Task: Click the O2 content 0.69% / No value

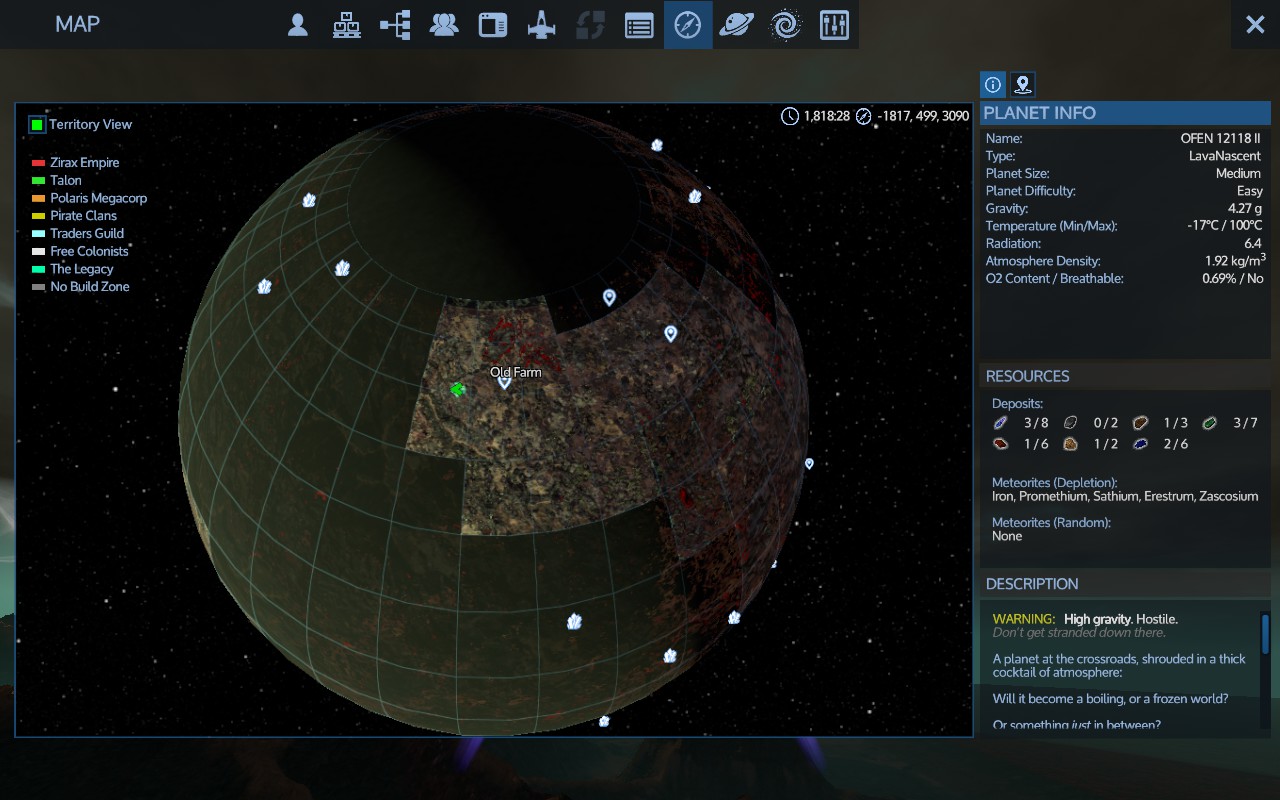Action: (1232, 279)
